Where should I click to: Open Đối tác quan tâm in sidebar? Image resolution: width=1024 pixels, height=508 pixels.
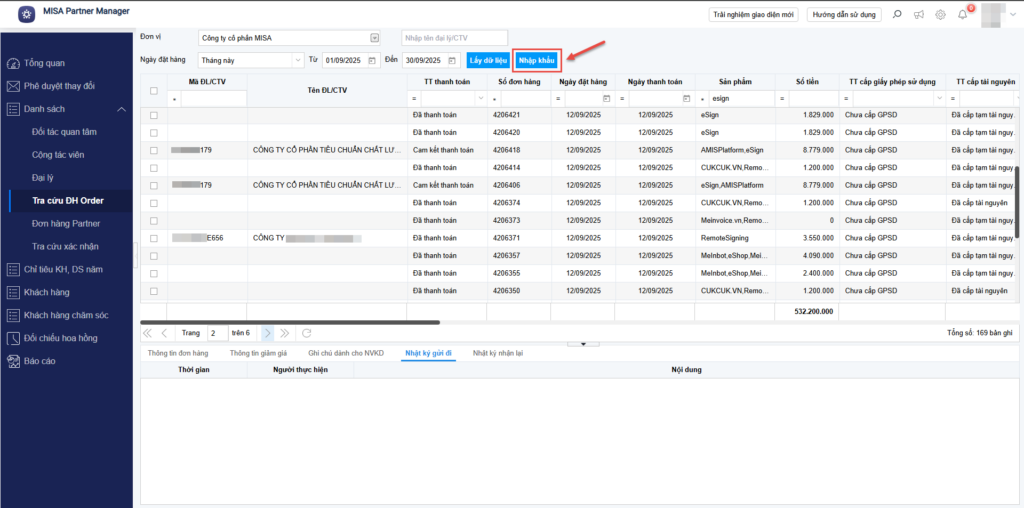tap(65, 132)
